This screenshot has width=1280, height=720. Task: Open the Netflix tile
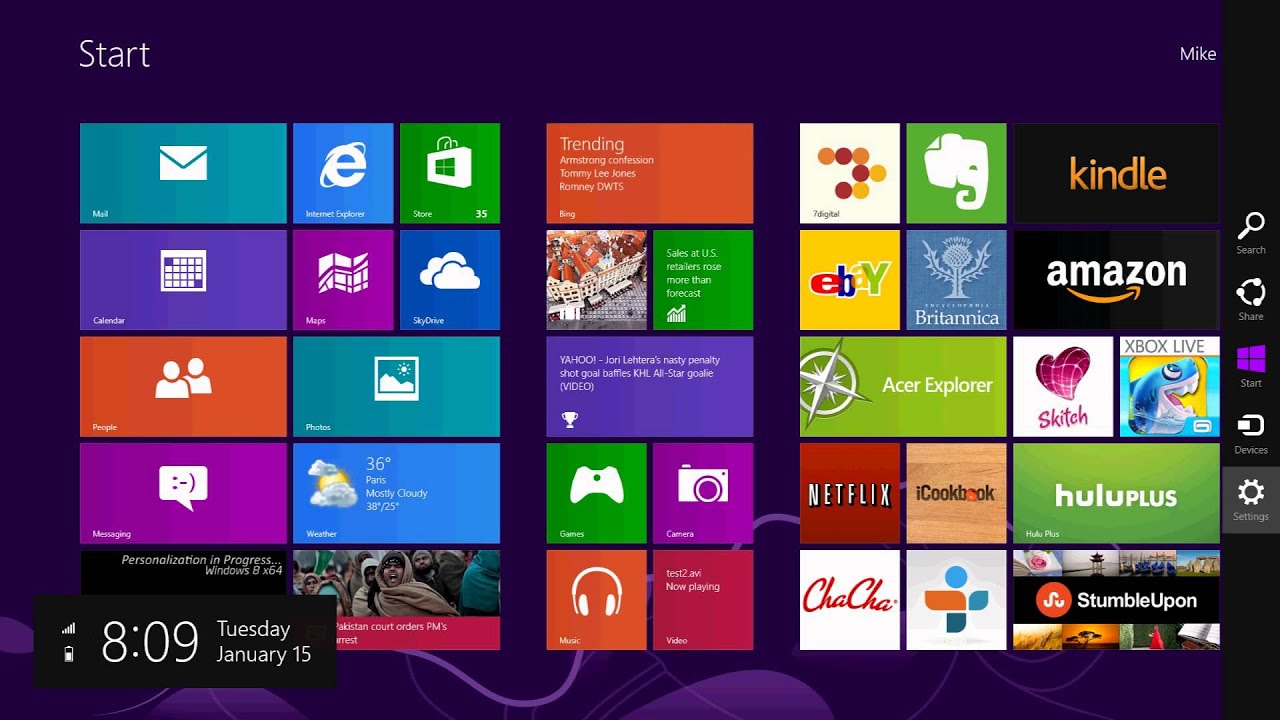[x=850, y=493]
